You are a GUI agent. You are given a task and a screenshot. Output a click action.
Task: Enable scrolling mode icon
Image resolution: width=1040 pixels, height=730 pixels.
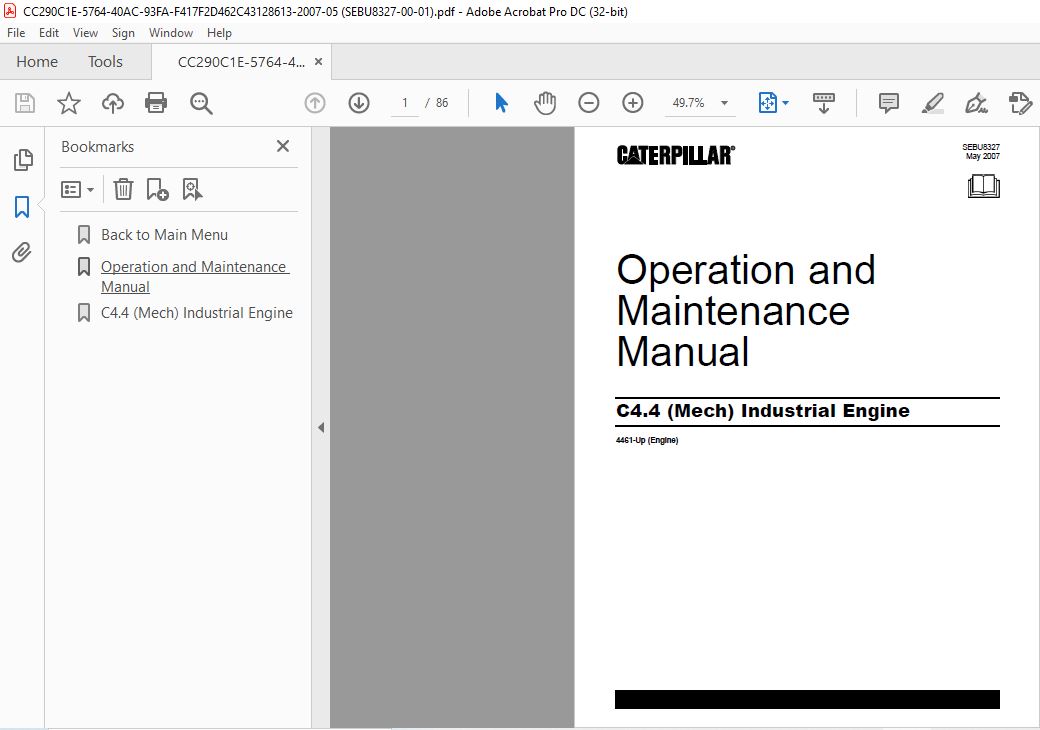point(824,103)
